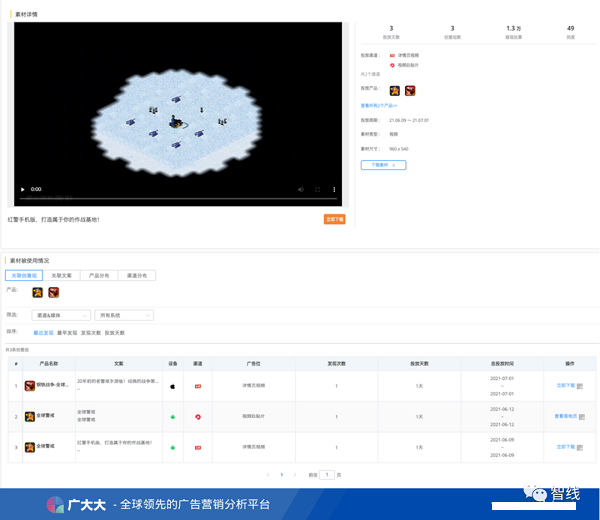Play the video with the play button
This screenshot has height=520, width=600.
coord(23,189)
